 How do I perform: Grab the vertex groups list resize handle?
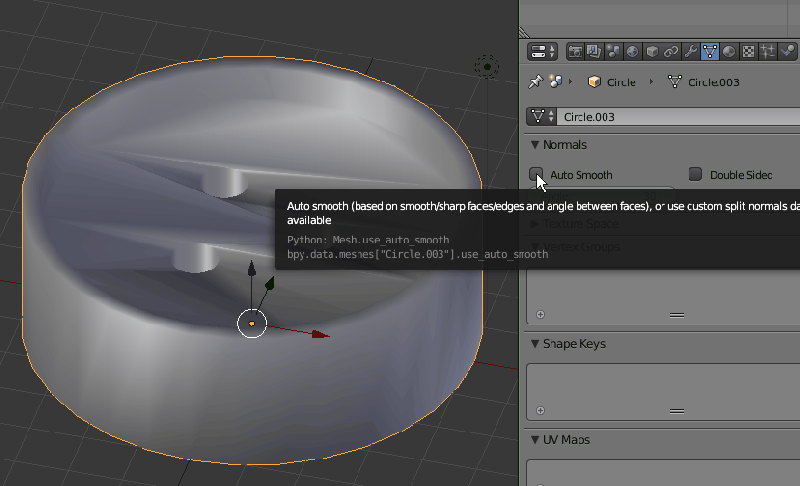click(677, 315)
